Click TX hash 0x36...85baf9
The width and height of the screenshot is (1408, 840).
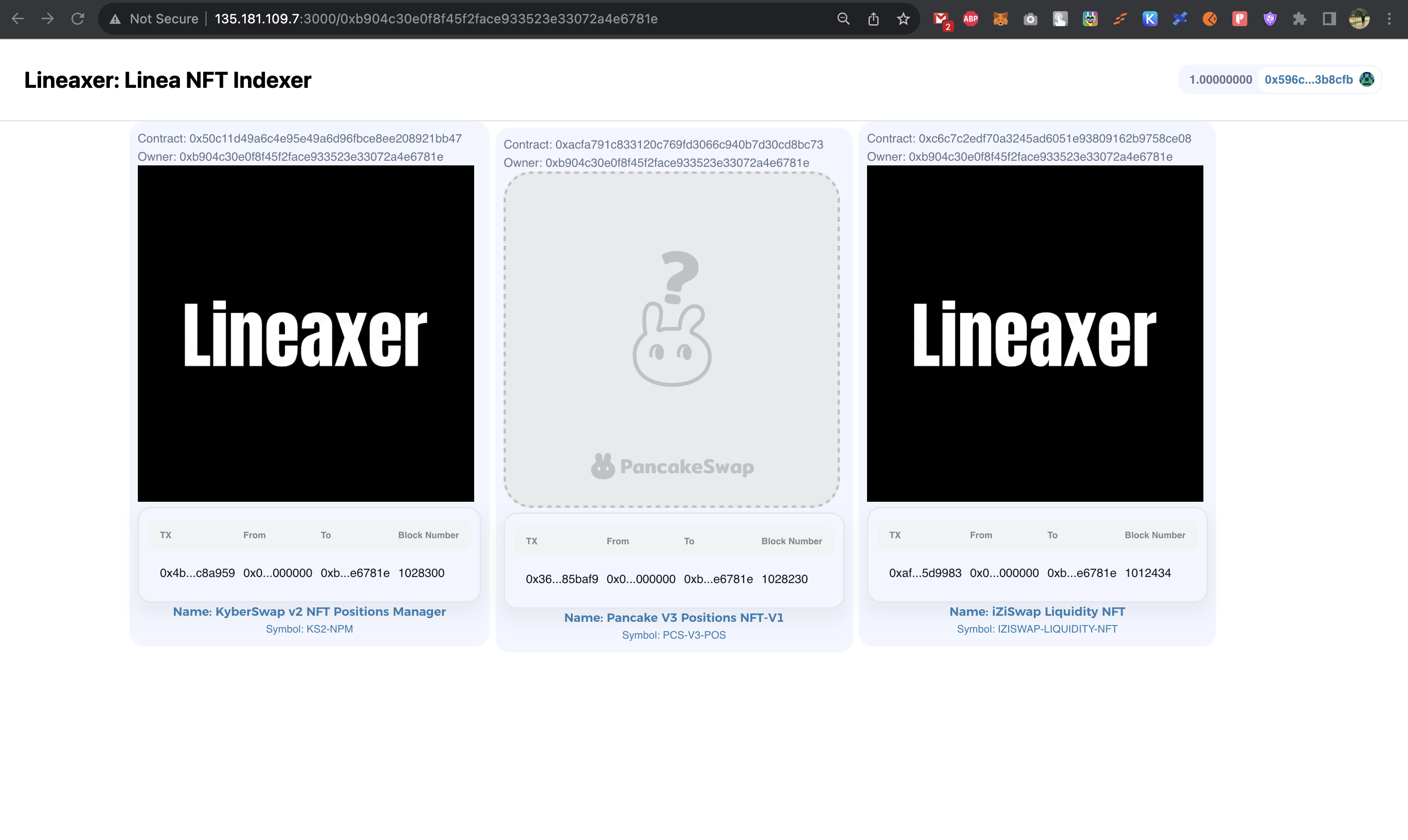point(562,579)
